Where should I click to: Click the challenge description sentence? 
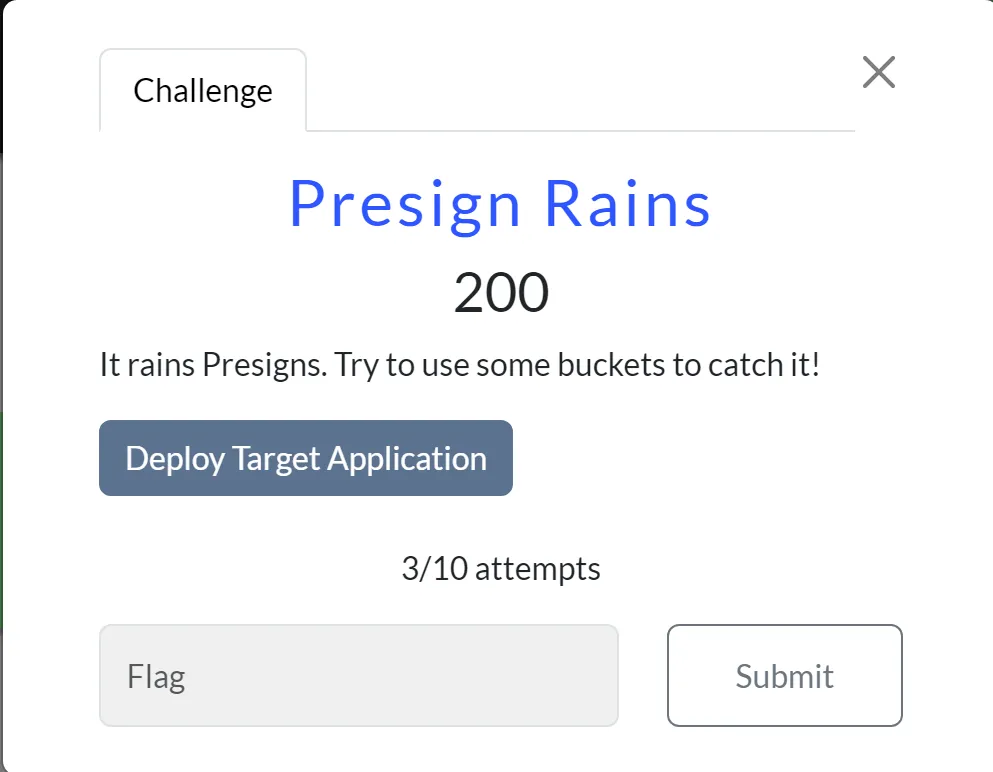[x=460, y=365]
